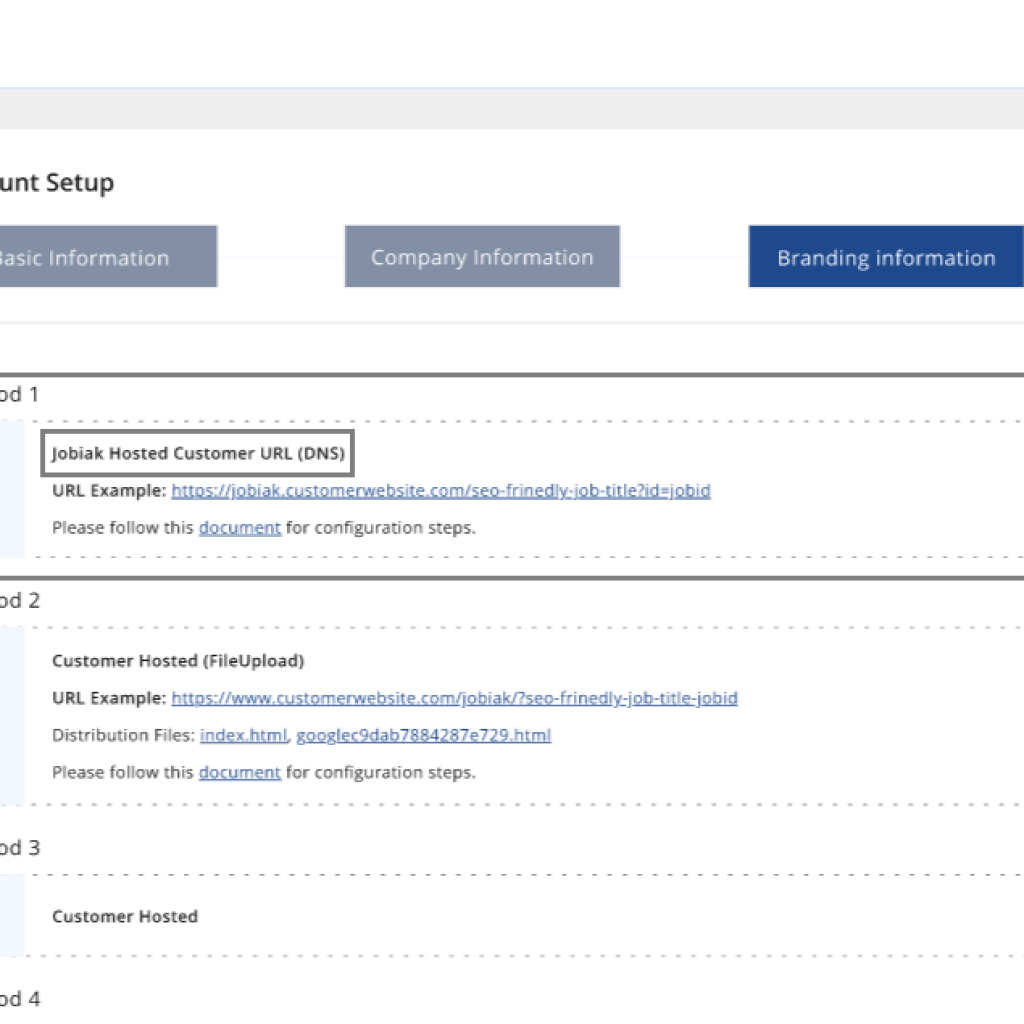
Task: Open the configuration document link under Method 2
Action: [240, 773]
